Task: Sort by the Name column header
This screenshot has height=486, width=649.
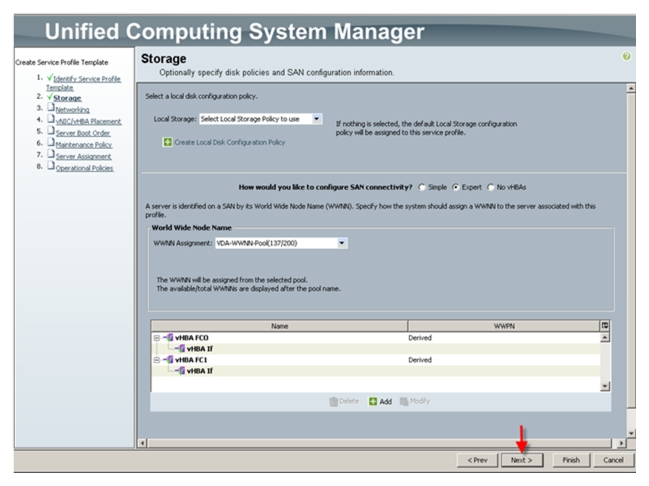Action: (x=279, y=326)
